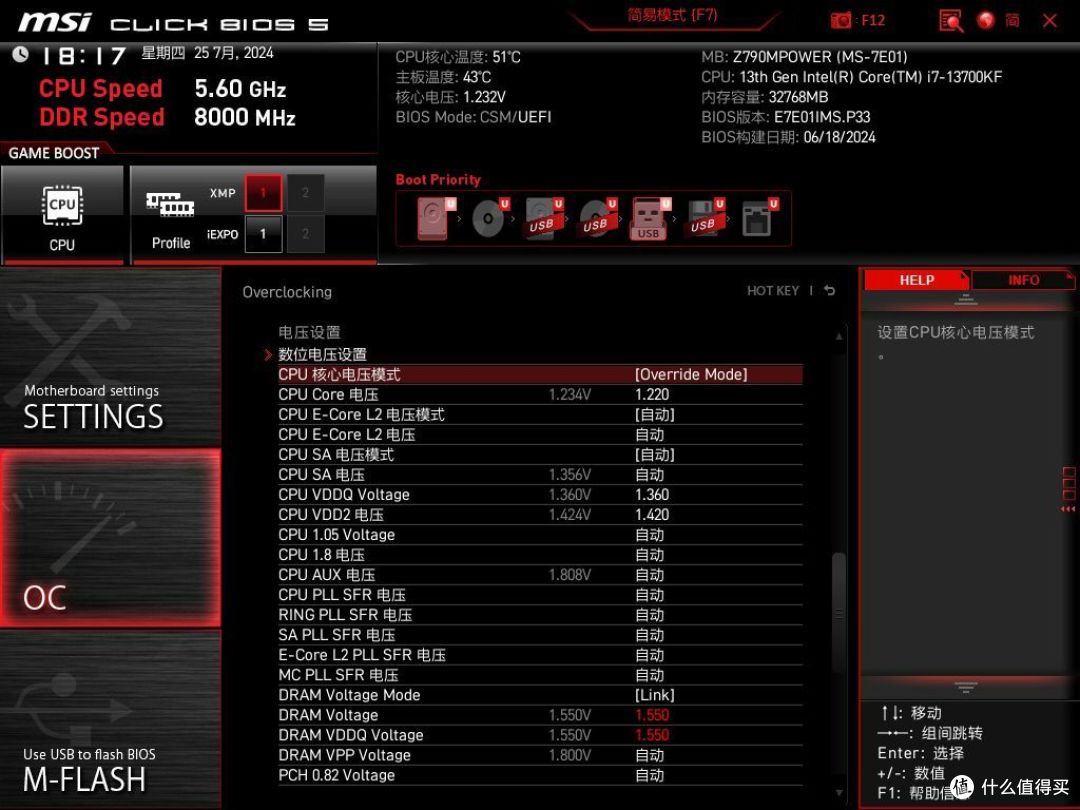Screen dimensions: 1080x810
Task: Select the USB floppy boot device icon
Action: tap(705, 218)
